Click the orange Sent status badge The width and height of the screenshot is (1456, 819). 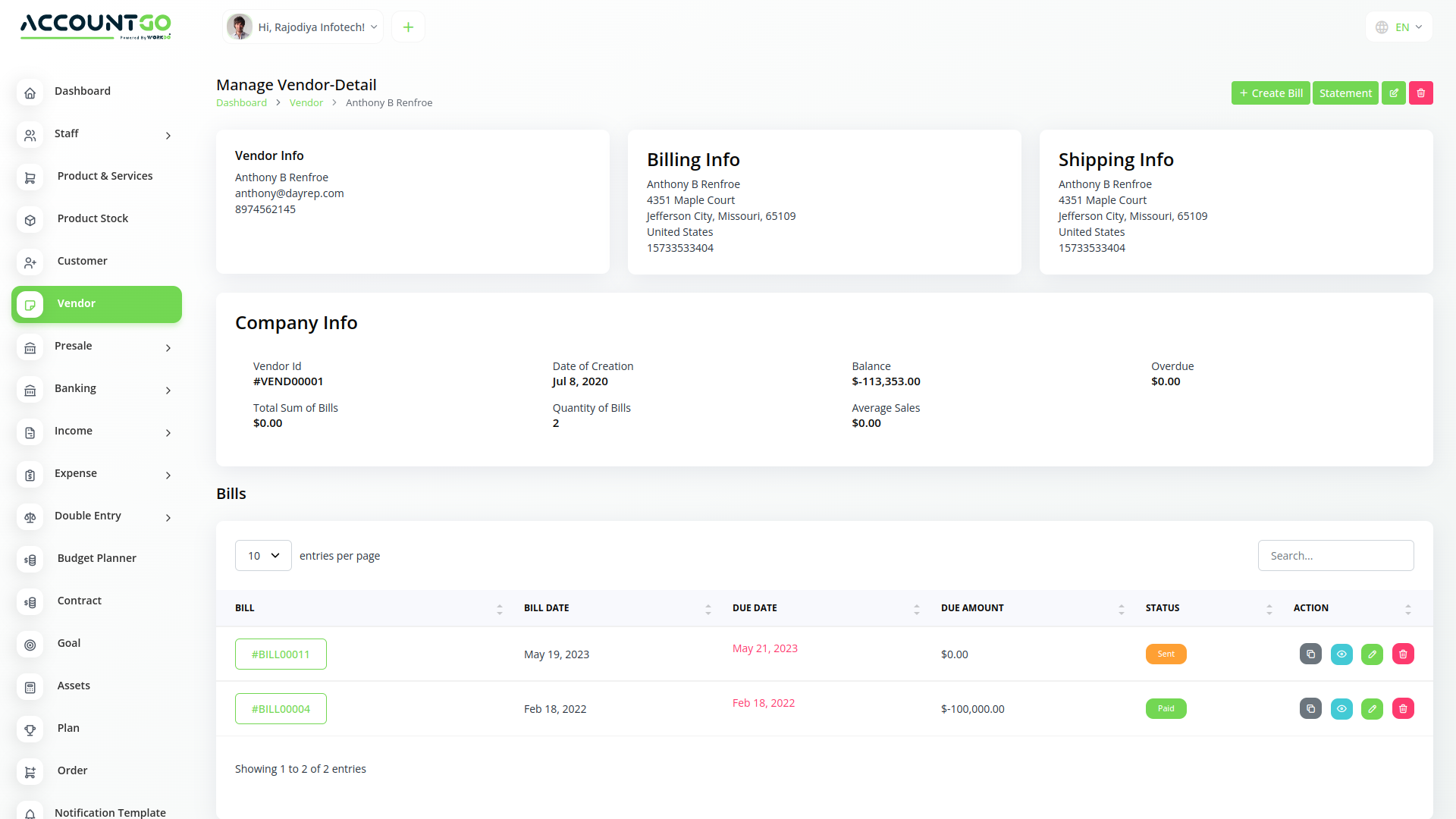(1166, 654)
